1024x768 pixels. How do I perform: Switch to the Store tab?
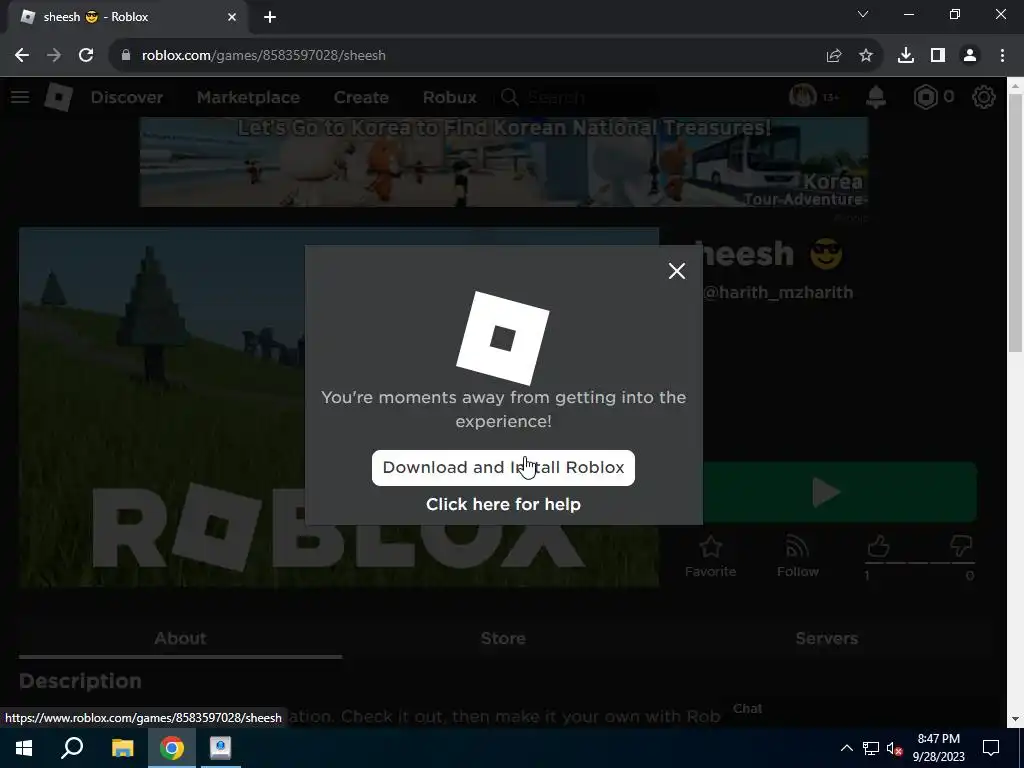pyautogui.click(x=503, y=638)
